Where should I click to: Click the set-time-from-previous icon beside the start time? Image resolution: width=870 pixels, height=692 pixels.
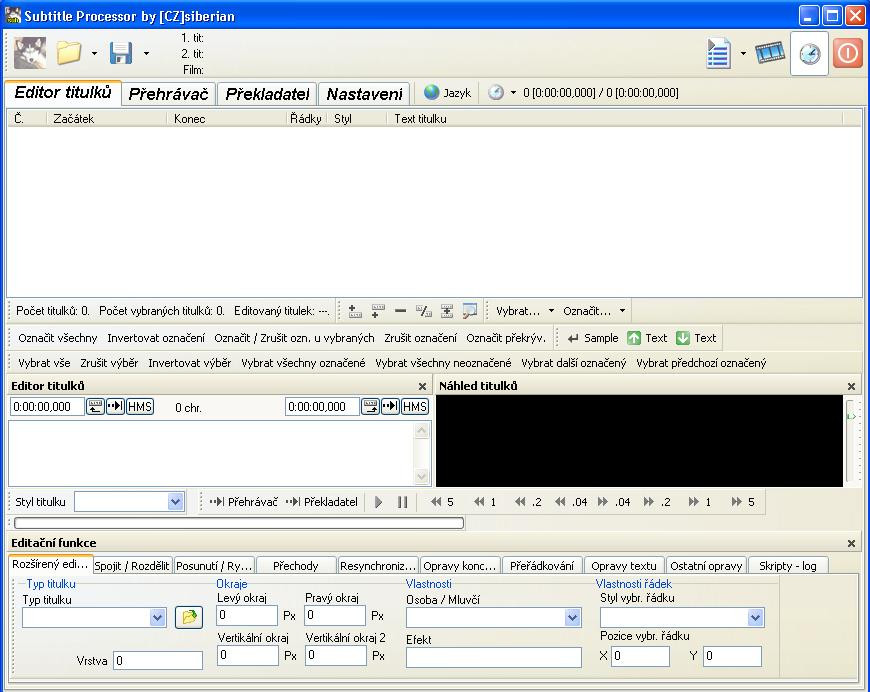coord(95,407)
